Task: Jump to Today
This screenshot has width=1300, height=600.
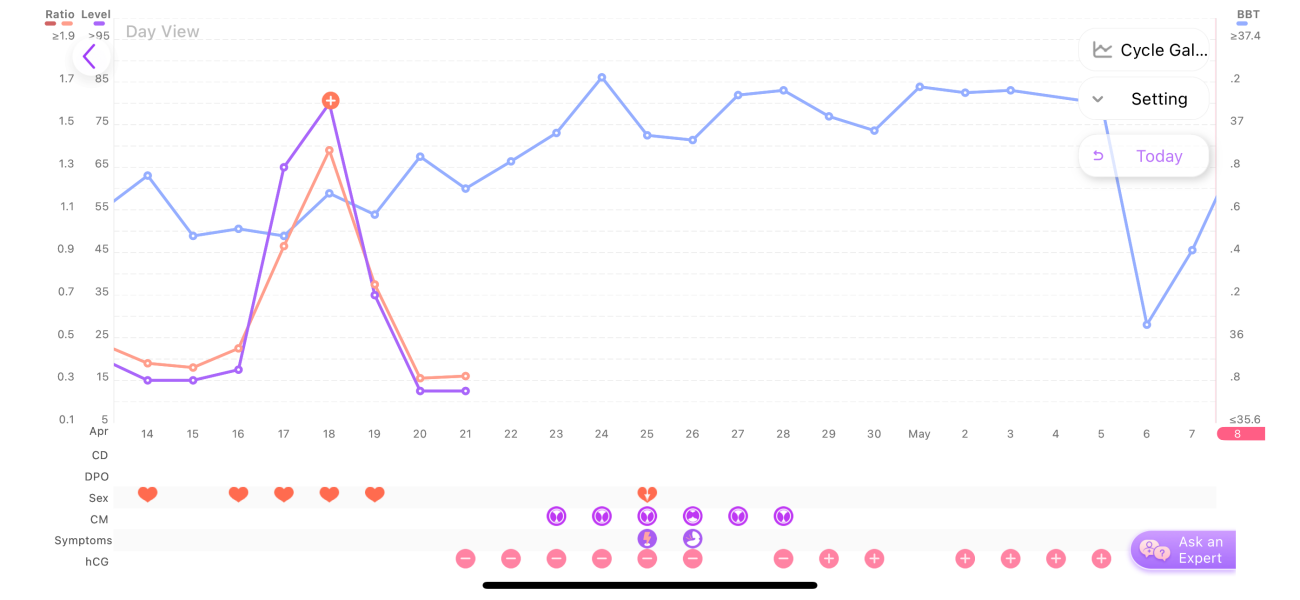Action: tap(1144, 156)
